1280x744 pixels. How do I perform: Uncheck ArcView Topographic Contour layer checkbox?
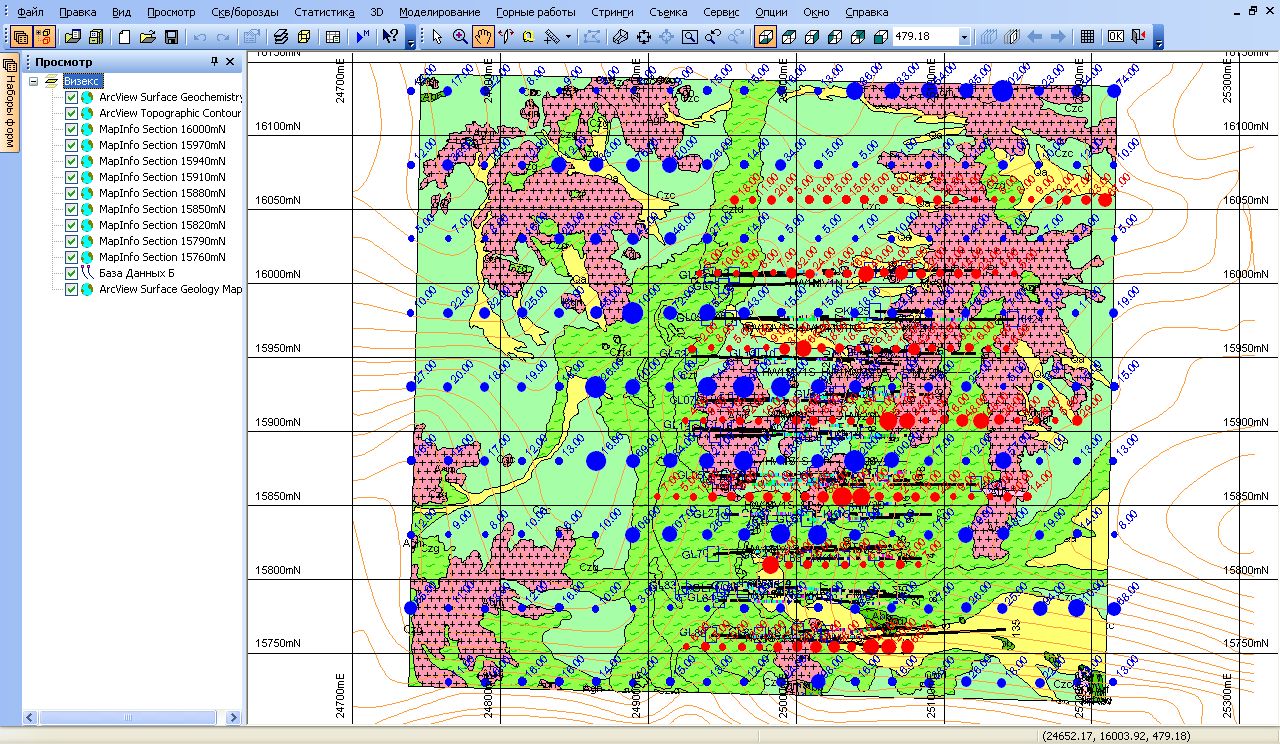[71, 114]
